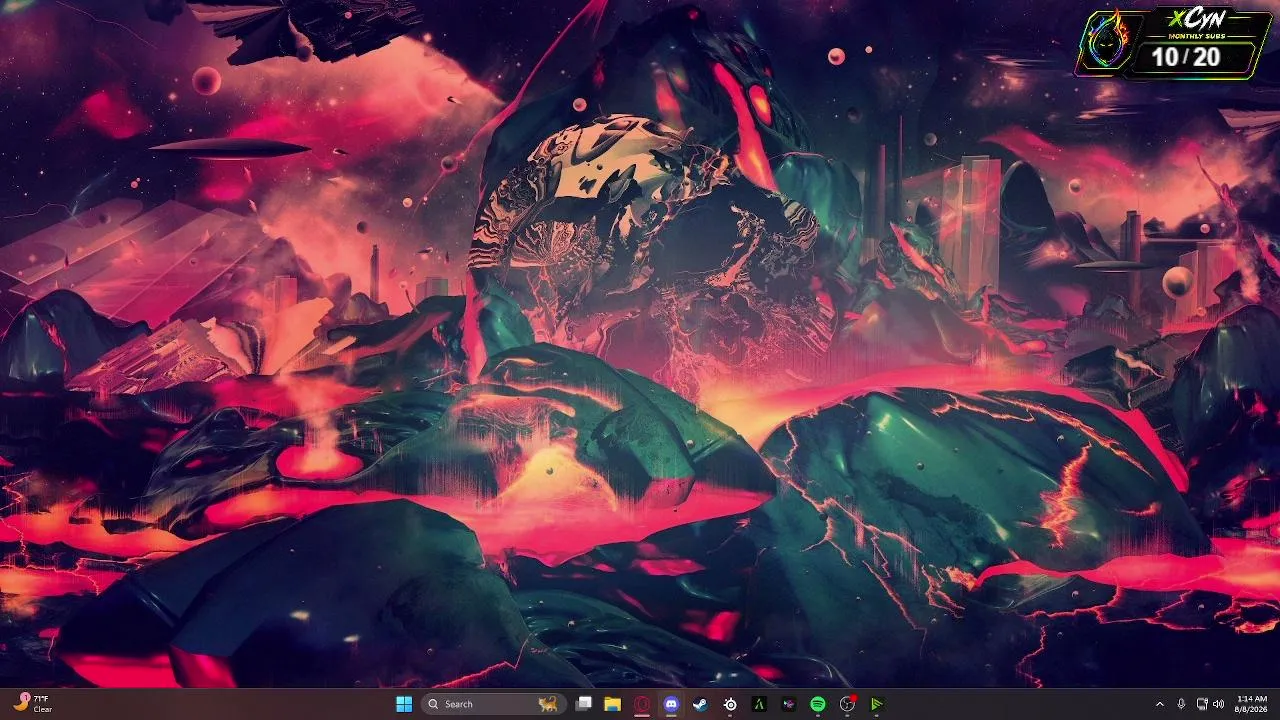The width and height of the screenshot is (1280, 720).
Task: Expand the hidden system tray icons
Action: [x=1160, y=704]
